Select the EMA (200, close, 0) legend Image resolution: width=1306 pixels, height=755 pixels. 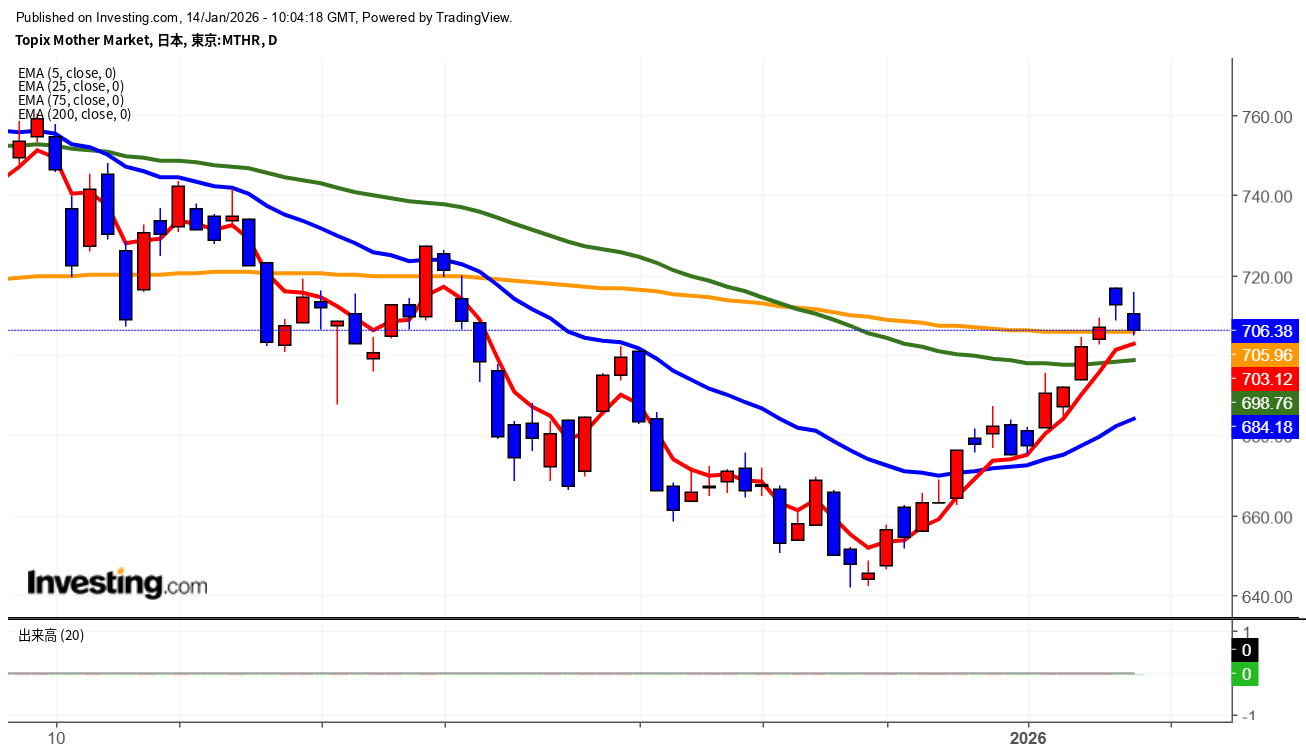(x=74, y=114)
